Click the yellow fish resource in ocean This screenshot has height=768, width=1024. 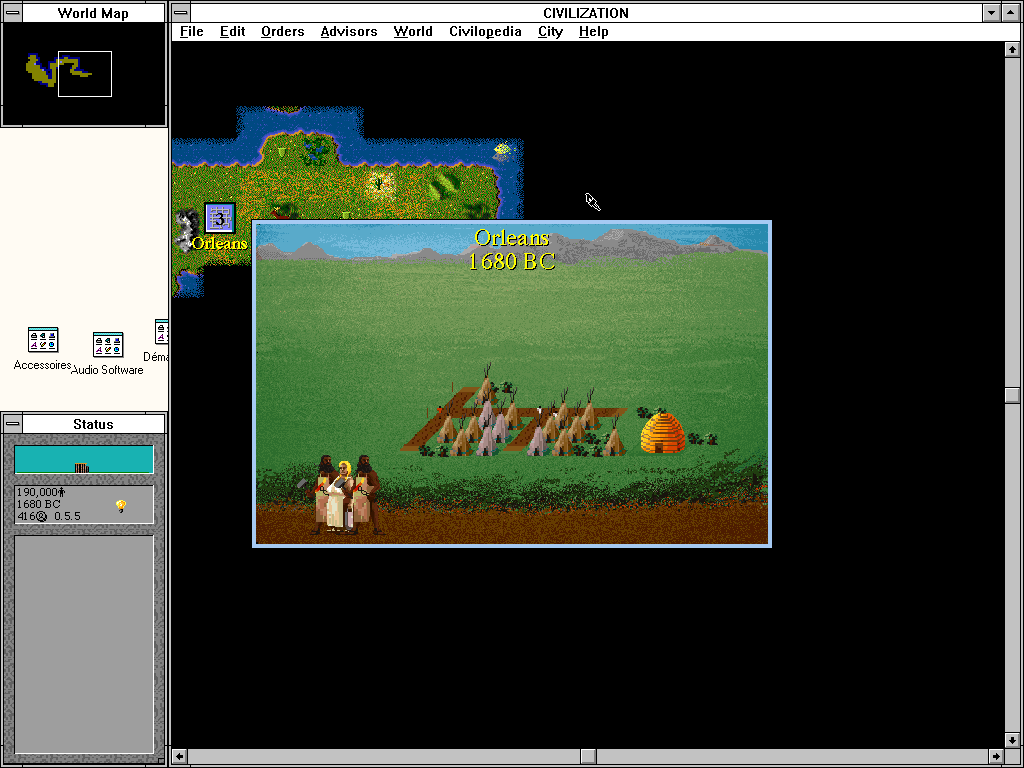coord(502,150)
